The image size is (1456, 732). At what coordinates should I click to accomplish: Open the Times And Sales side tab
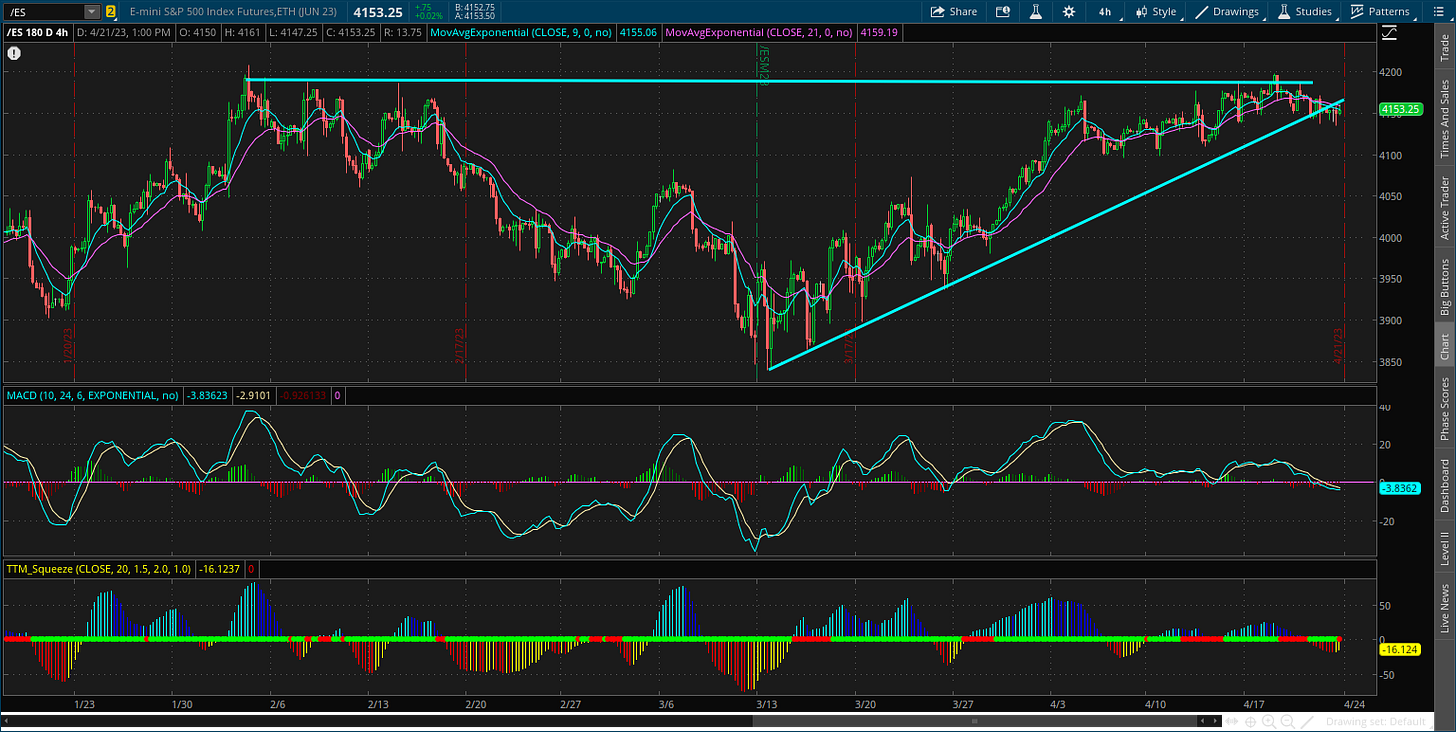click(1444, 119)
